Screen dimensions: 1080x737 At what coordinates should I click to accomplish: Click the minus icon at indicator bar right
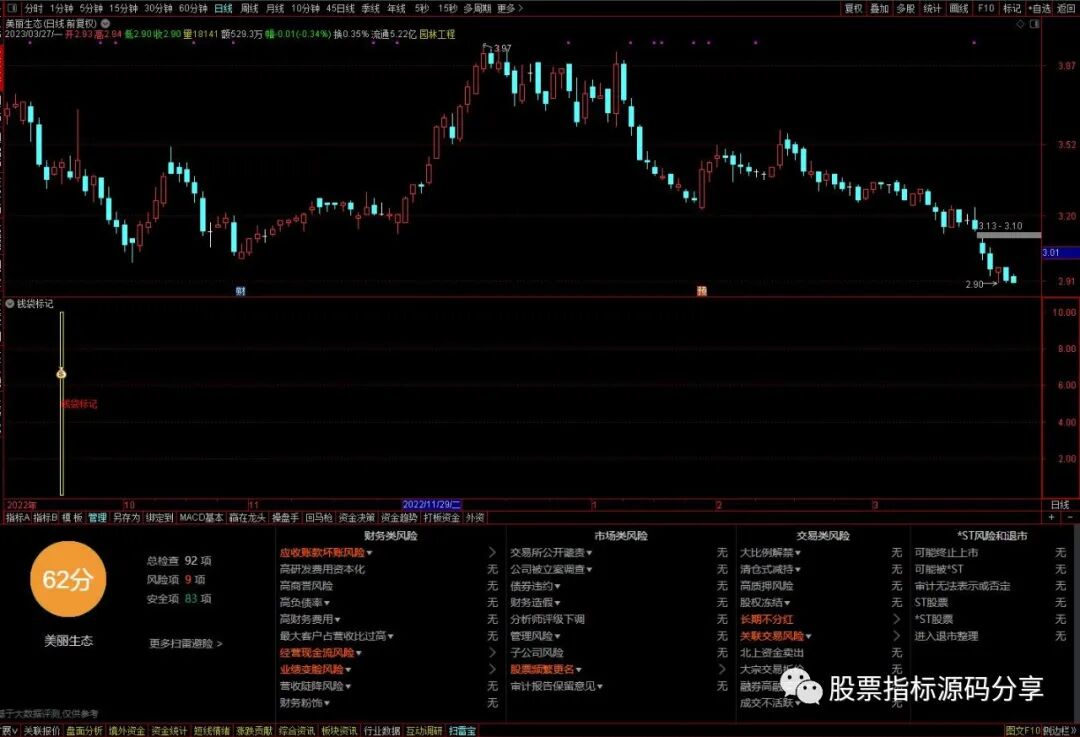point(1070,517)
